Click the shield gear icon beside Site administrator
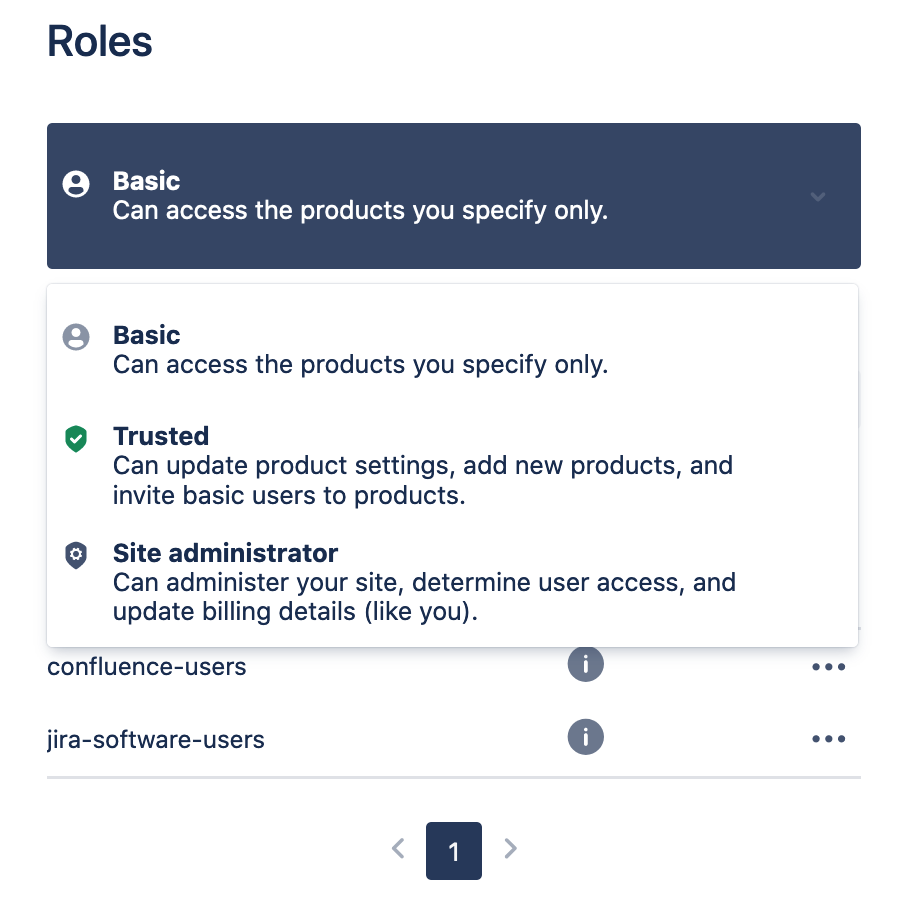Screen dimensions: 920x898 click(76, 556)
